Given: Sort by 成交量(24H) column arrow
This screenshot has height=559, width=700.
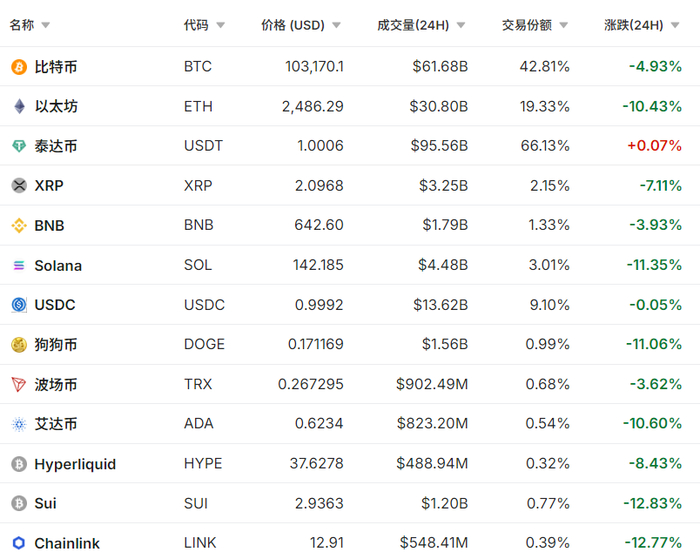Looking at the screenshot, I should [463, 26].
